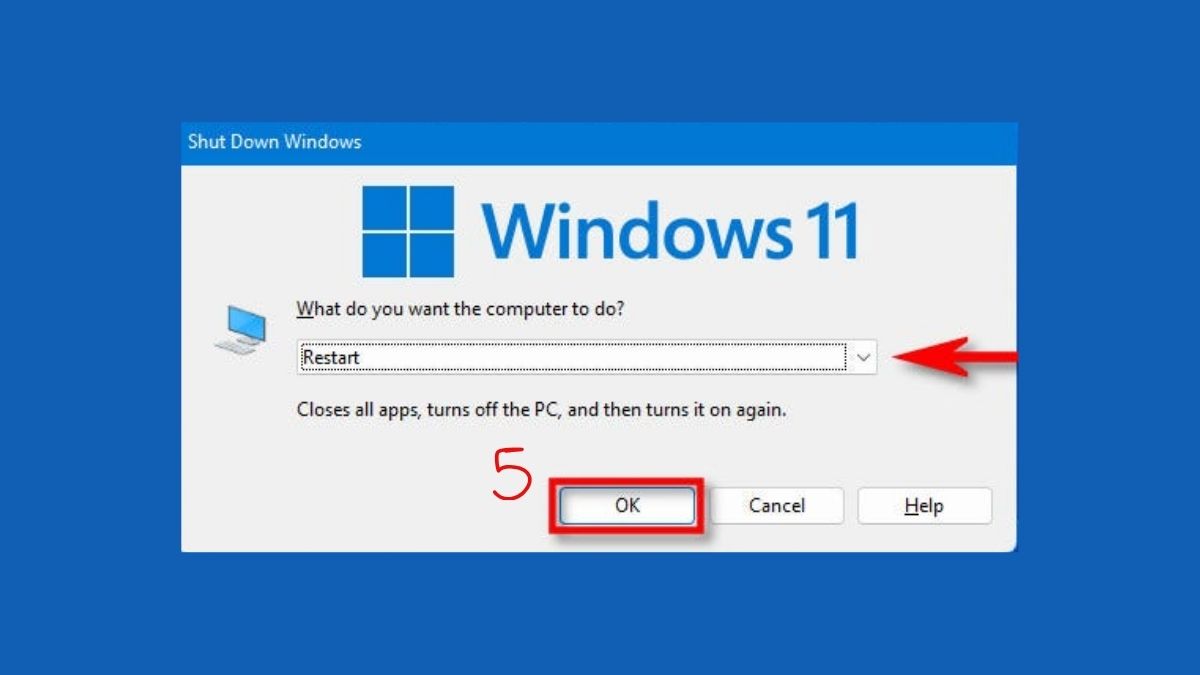Click the numeral 11 in the banner
The height and width of the screenshot is (675, 1200).
pyautogui.click(x=830, y=229)
